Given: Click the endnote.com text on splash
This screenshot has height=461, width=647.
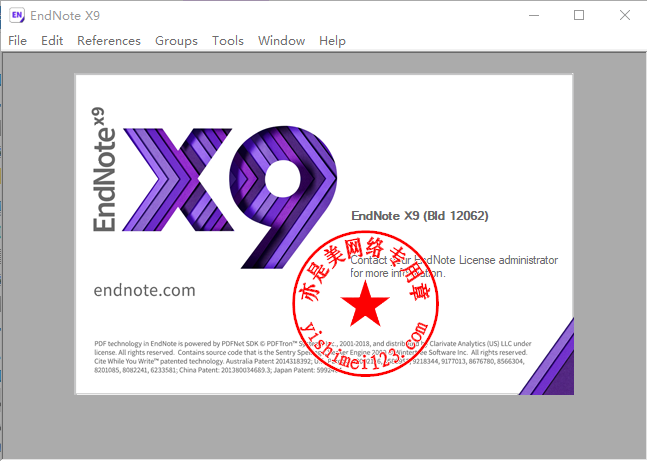Looking at the screenshot, I should (x=144, y=290).
